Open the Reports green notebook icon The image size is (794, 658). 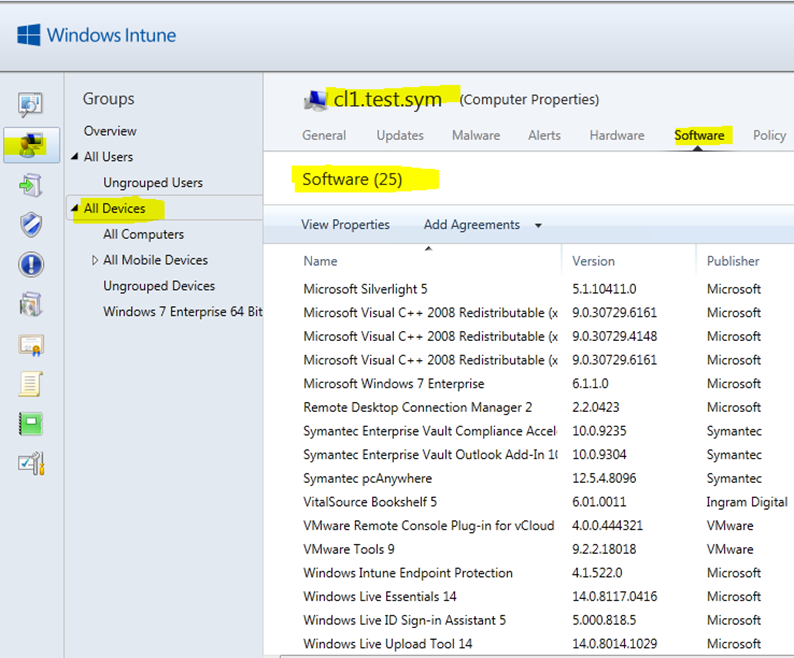[31, 424]
